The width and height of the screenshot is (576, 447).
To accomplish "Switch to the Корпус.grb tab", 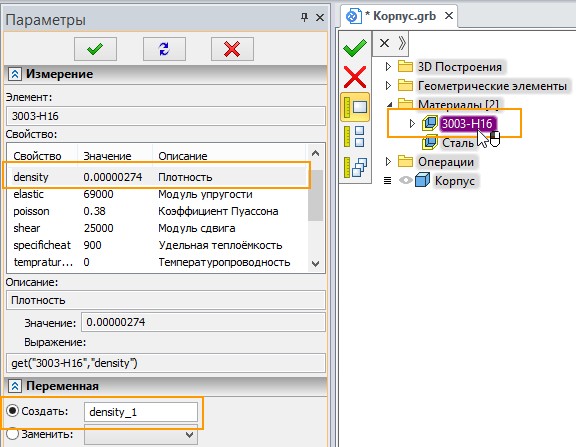I will pos(399,16).
